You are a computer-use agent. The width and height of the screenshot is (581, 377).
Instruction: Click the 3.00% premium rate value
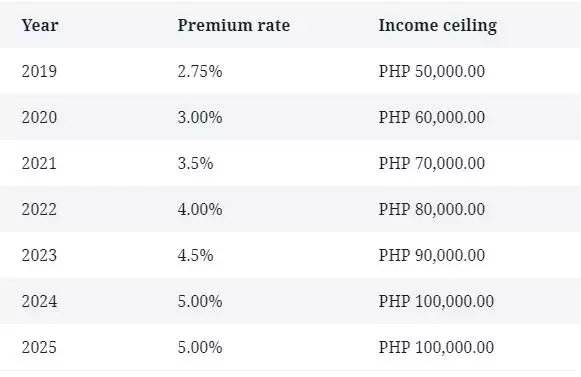[200, 117]
